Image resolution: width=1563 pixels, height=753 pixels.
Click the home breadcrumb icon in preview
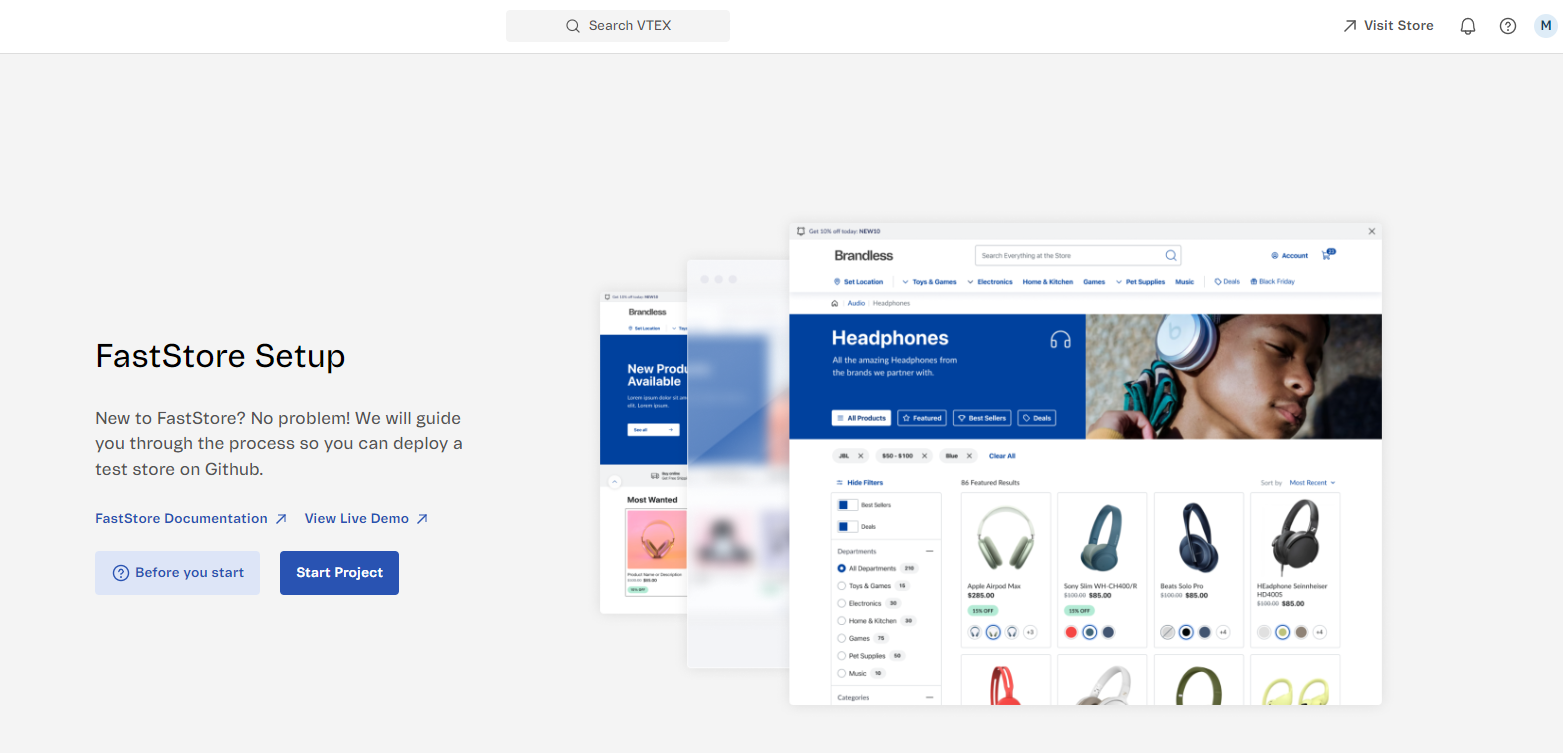tap(835, 303)
